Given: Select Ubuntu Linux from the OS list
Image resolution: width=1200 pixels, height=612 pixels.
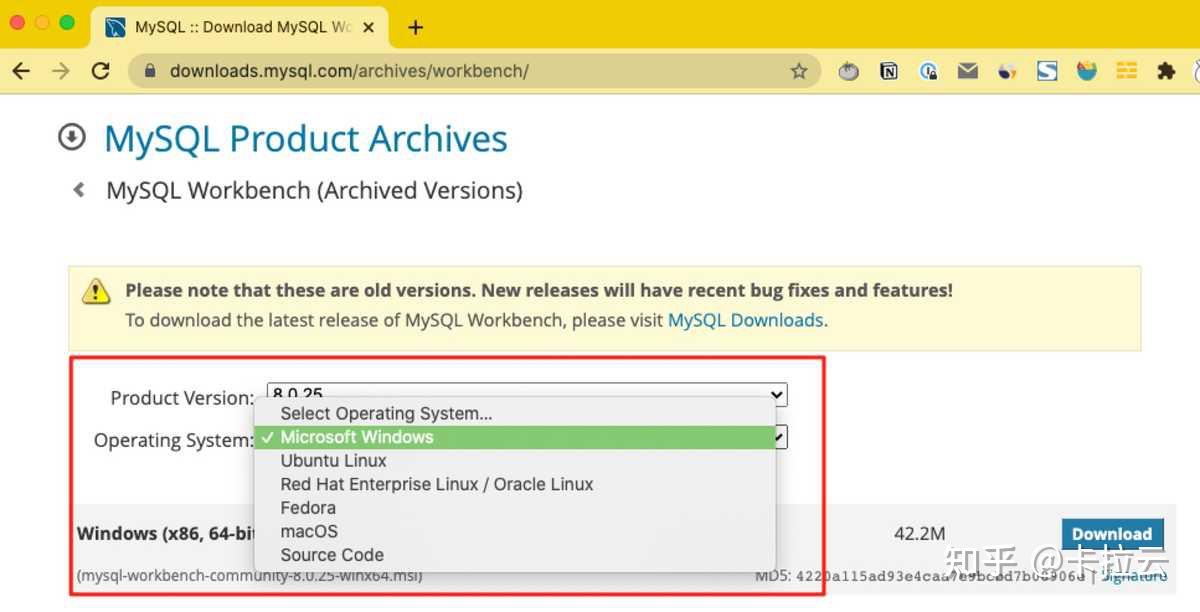Looking at the screenshot, I should [x=333, y=460].
